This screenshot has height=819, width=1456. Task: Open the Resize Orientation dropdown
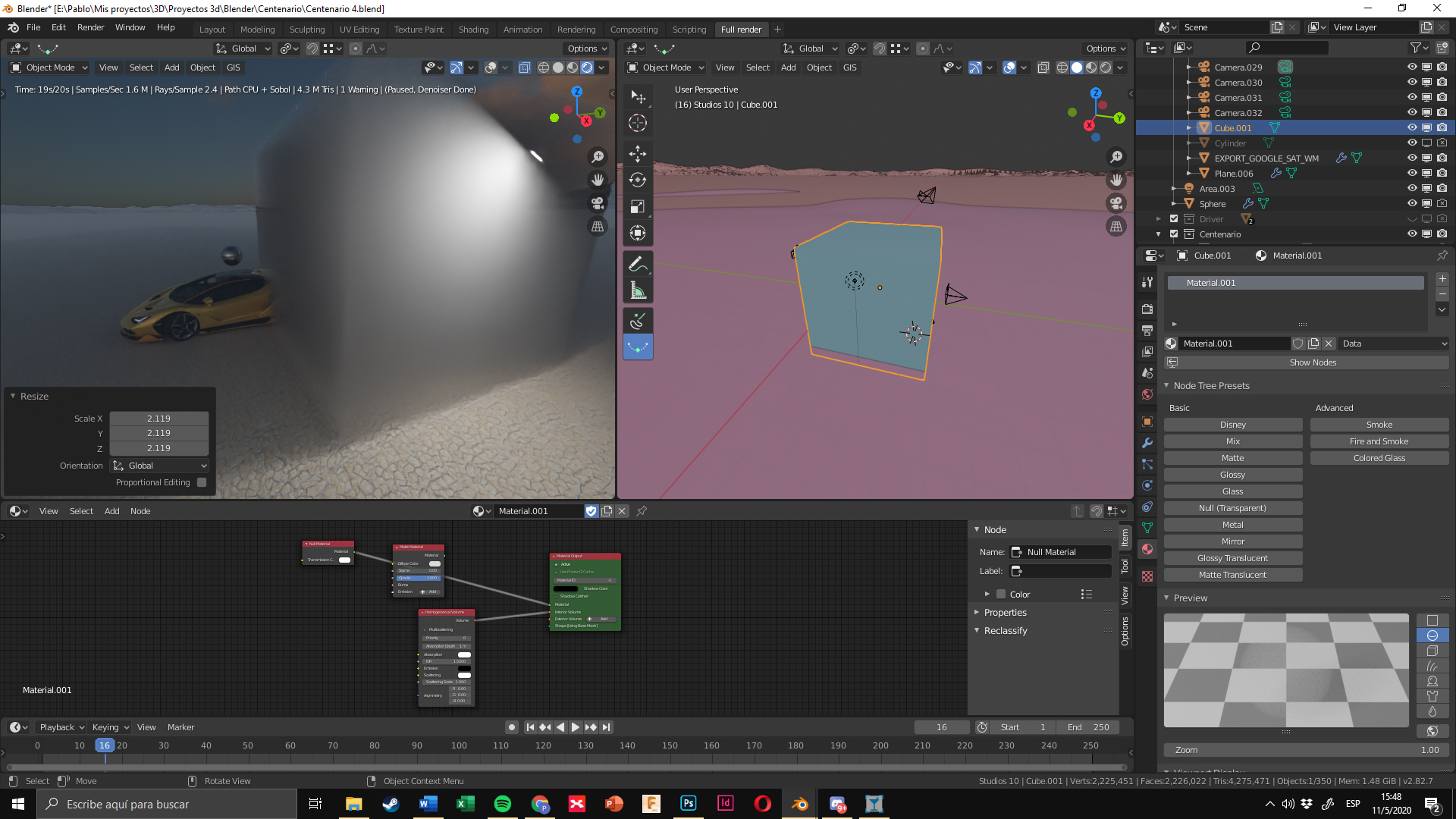(x=159, y=466)
